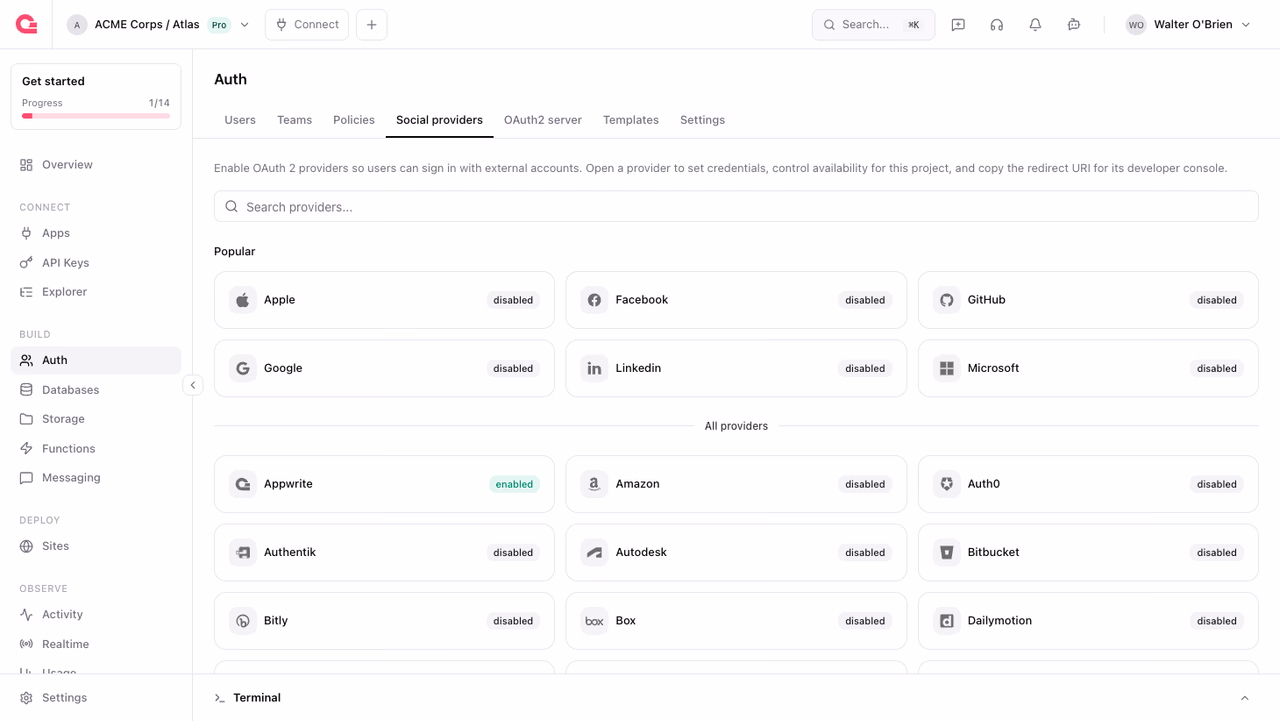This screenshot has width=1280, height=721.
Task: Click Amazon disabled status badge
Action: [865, 484]
